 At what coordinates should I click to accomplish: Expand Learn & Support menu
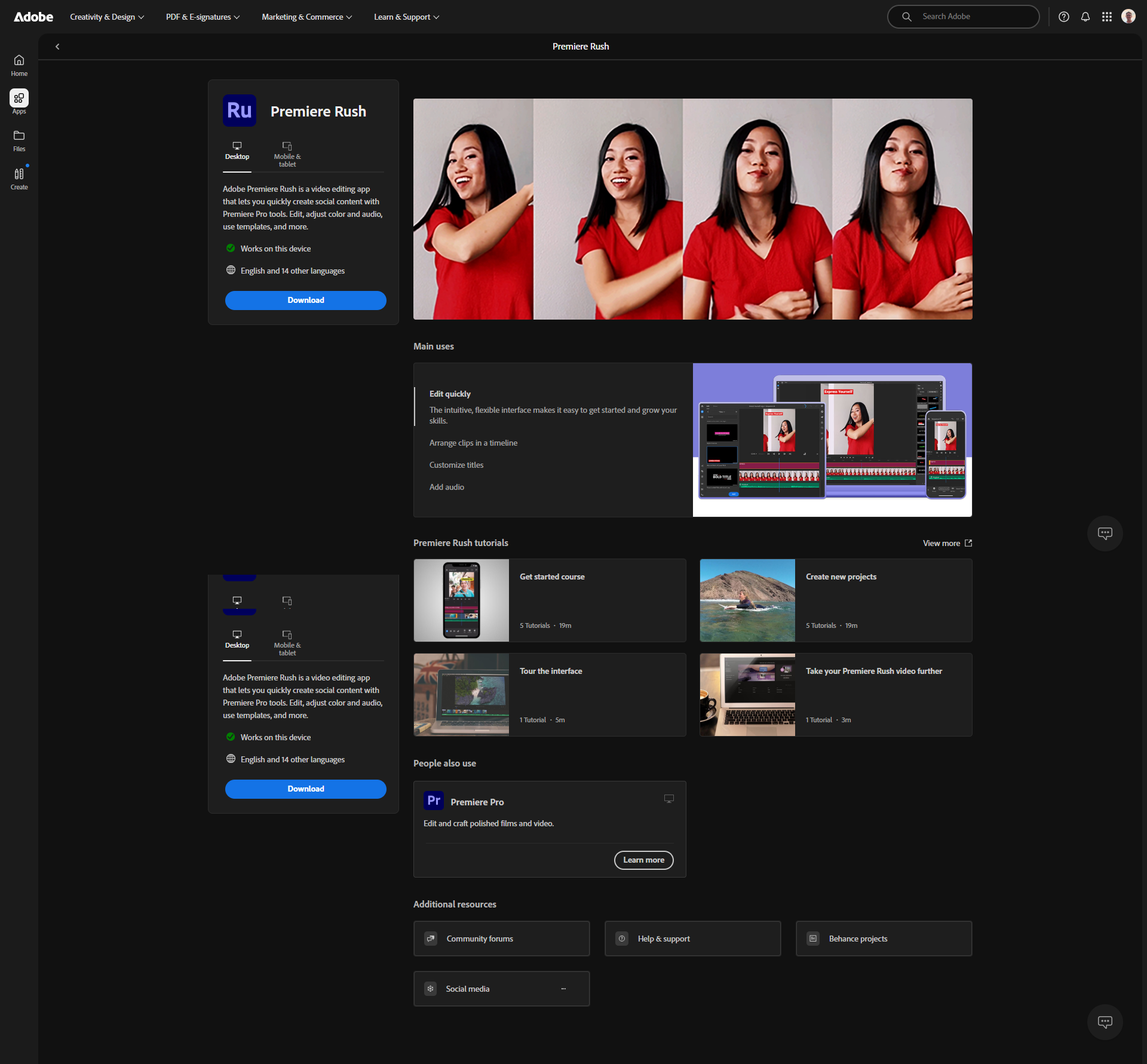click(406, 17)
